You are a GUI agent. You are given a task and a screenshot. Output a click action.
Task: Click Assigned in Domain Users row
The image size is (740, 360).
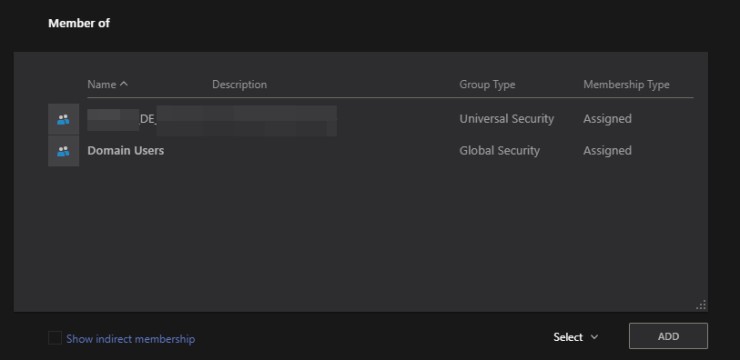607,151
